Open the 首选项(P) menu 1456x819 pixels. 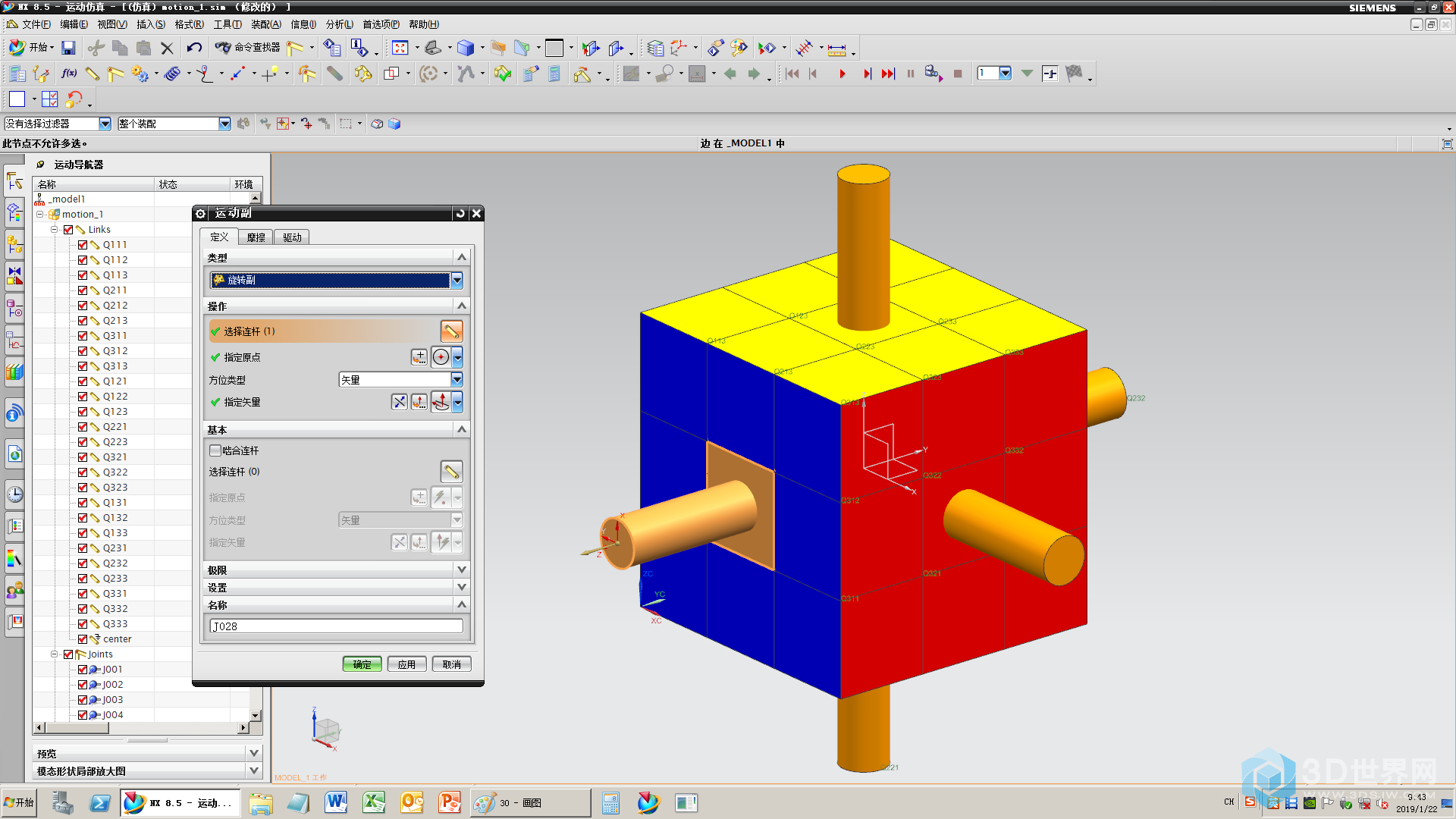(x=381, y=24)
